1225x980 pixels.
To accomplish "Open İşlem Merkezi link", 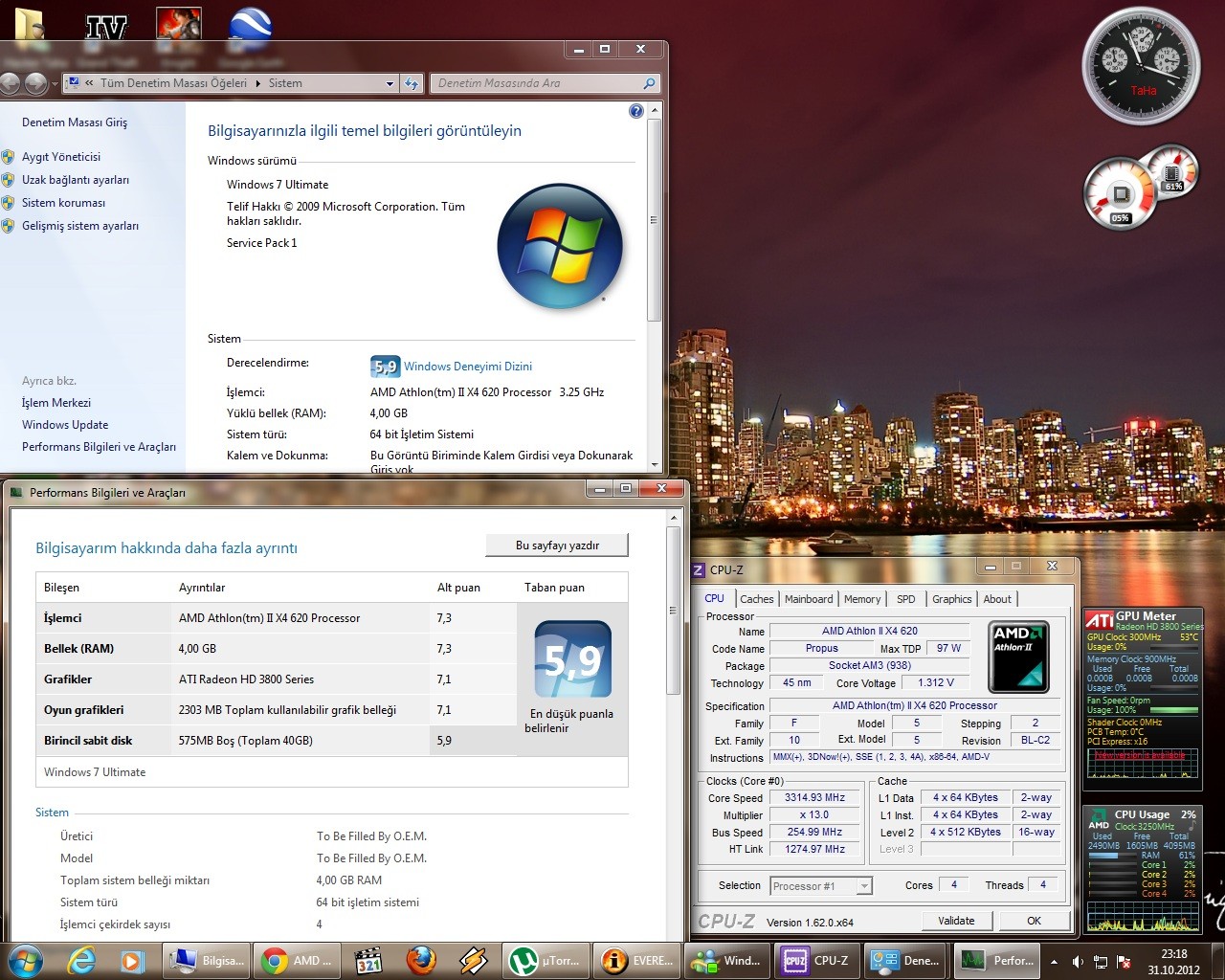I will pyautogui.click(x=56, y=403).
